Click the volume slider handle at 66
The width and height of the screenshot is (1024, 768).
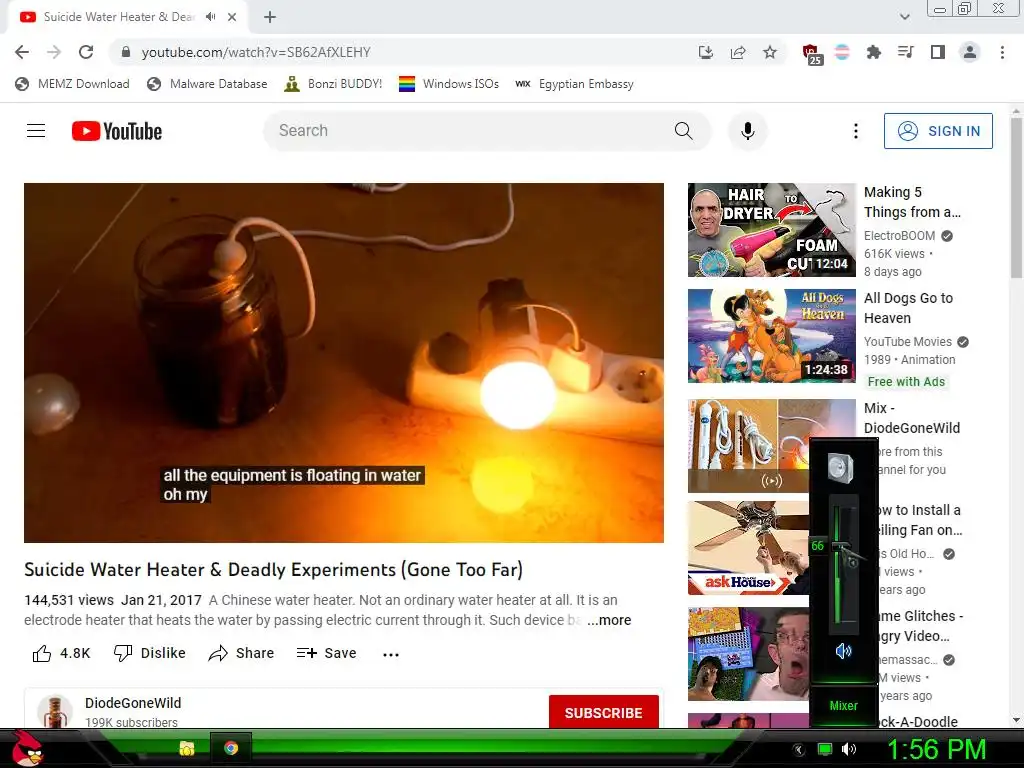coord(842,548)
